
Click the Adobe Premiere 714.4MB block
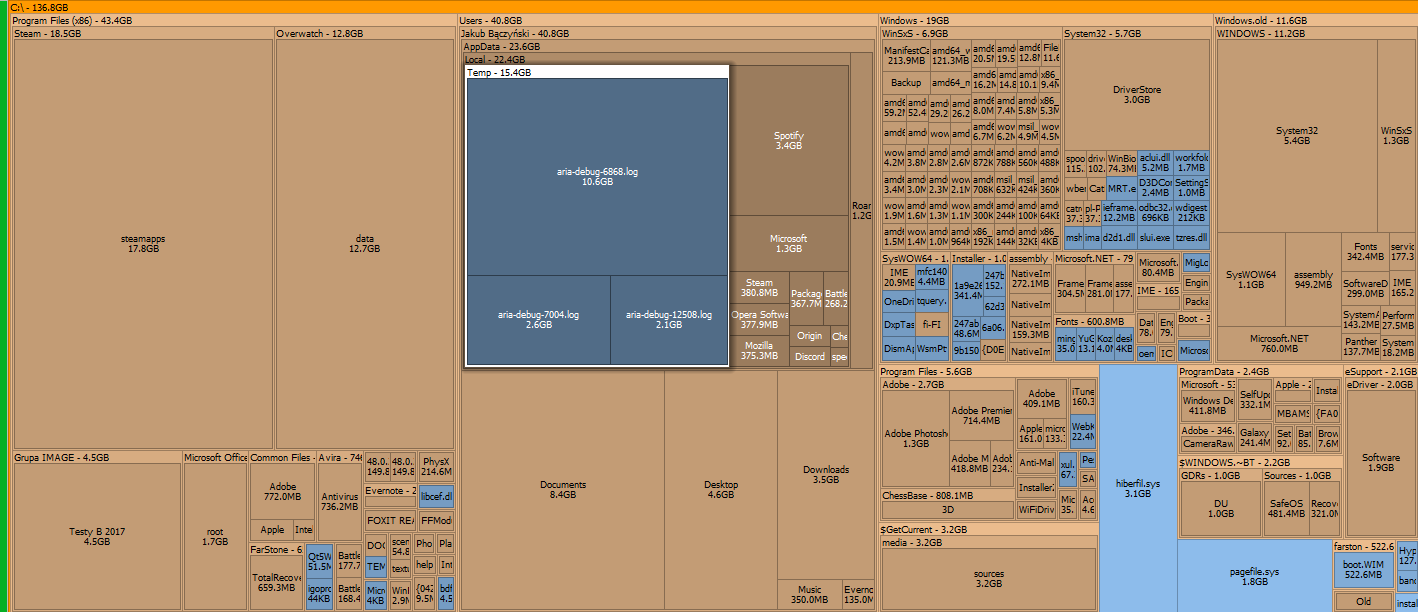coord(982,415)
